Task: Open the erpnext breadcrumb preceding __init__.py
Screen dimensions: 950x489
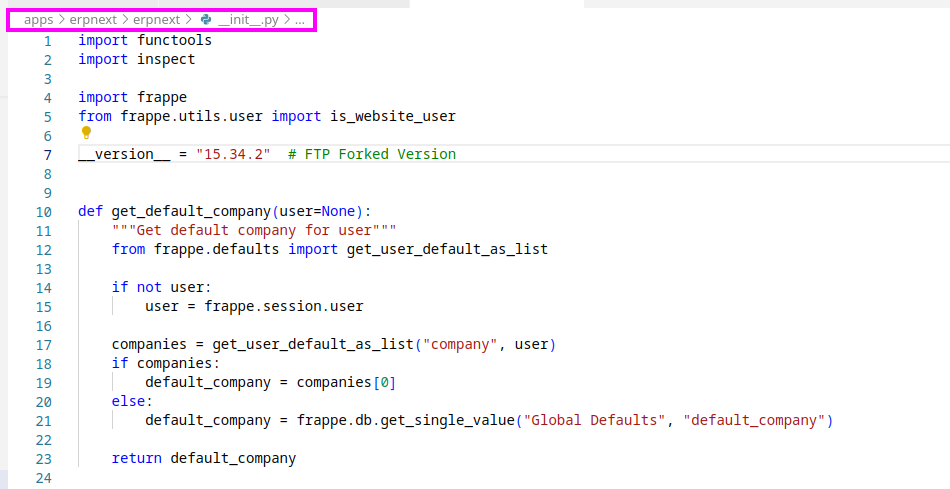Action: coord(156,20)
